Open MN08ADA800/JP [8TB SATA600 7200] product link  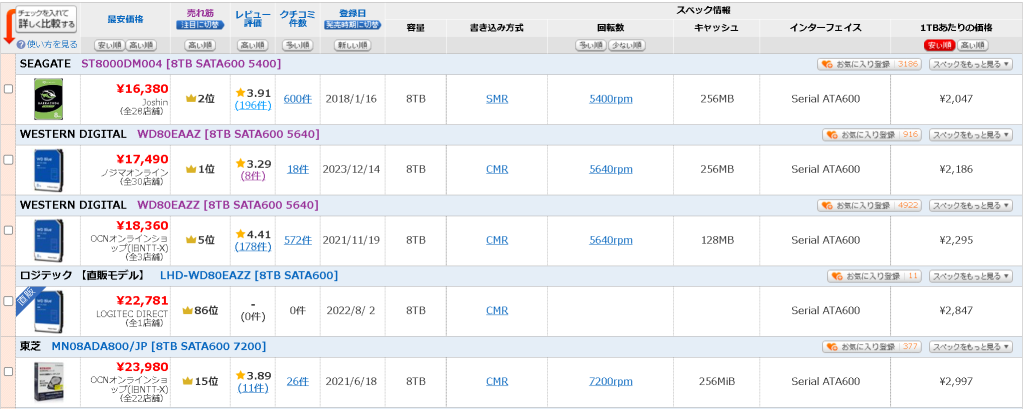[x=159, y=346]
